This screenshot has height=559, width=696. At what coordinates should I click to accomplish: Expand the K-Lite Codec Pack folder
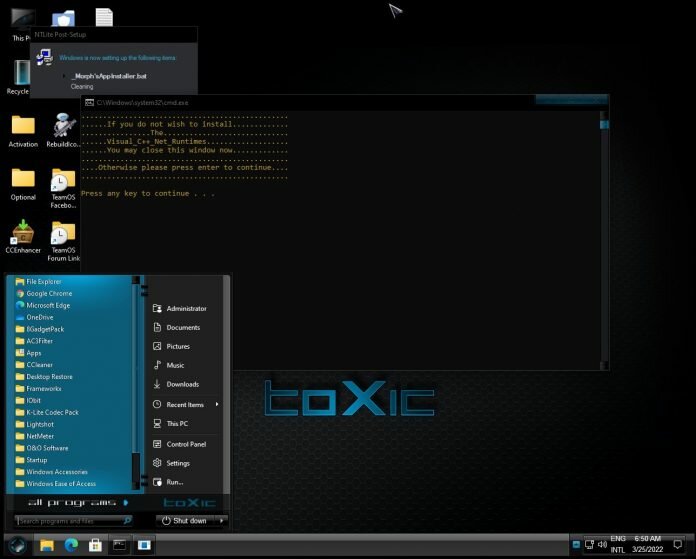click(47, 412)
